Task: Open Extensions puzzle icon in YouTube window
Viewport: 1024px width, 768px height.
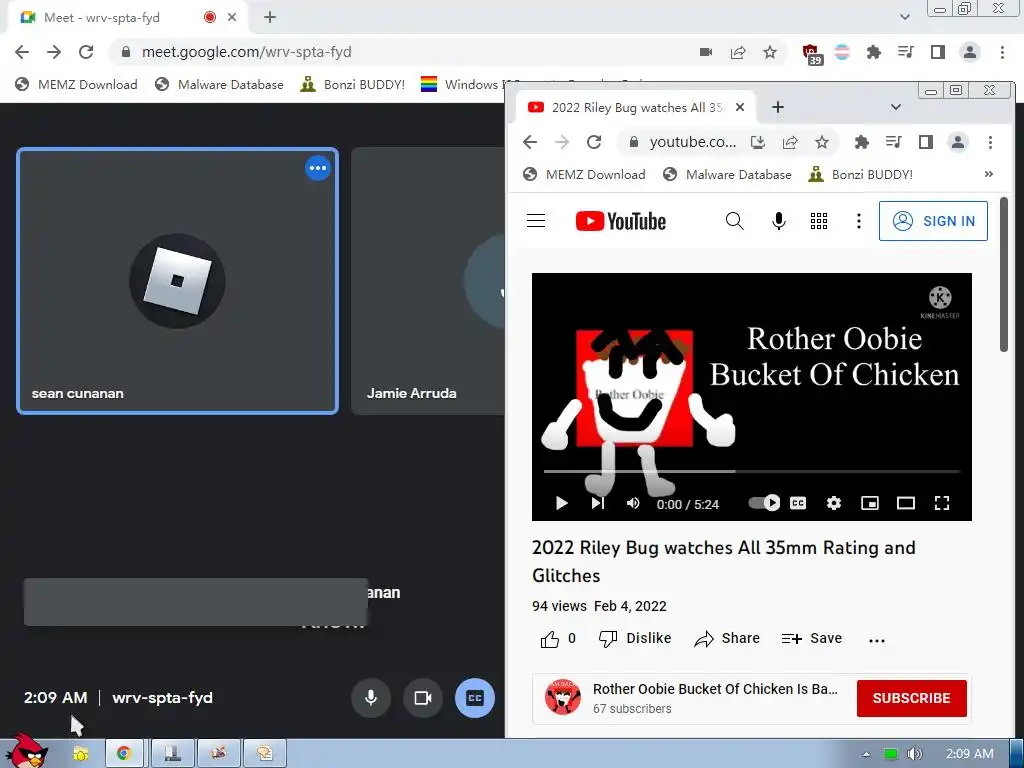Action: 861,142
